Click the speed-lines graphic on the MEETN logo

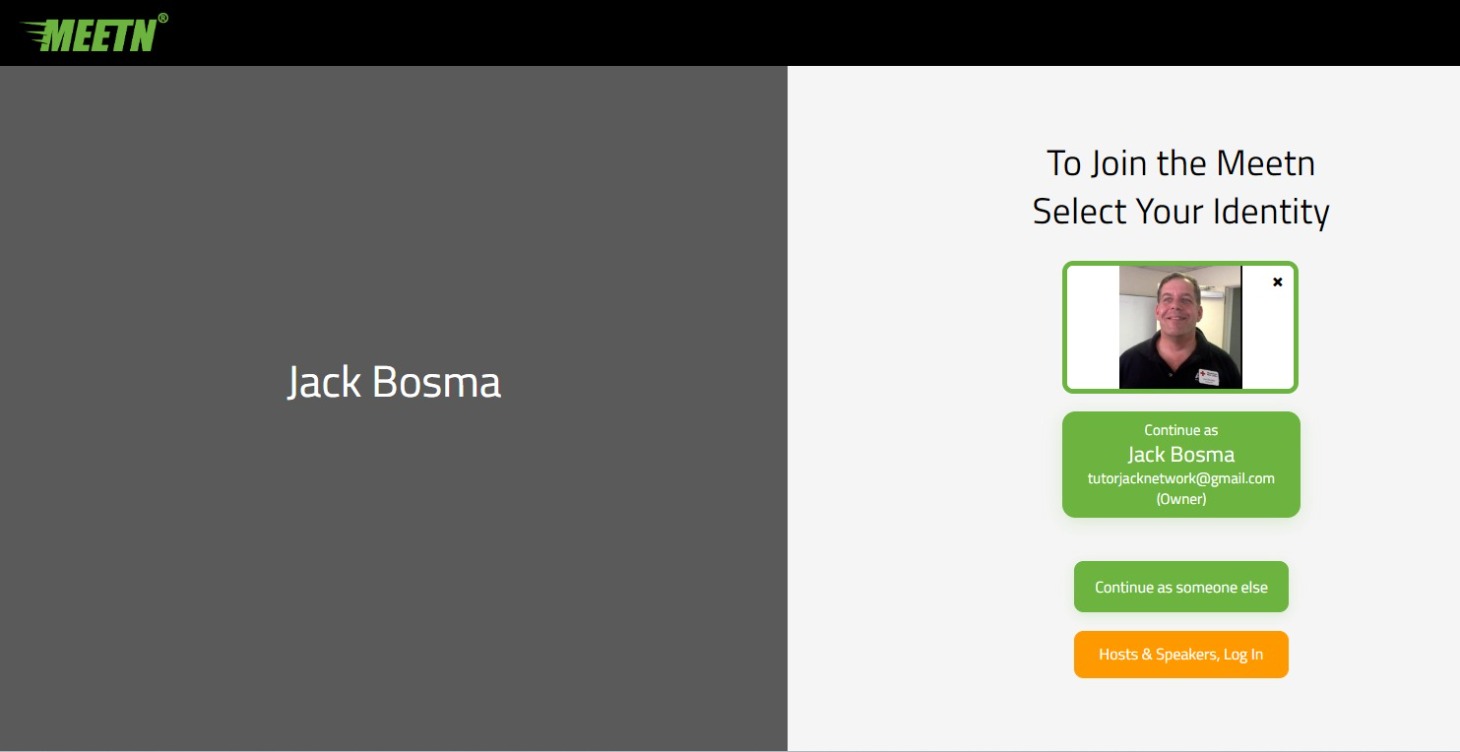pyautogui.click(x=34, y=35)
